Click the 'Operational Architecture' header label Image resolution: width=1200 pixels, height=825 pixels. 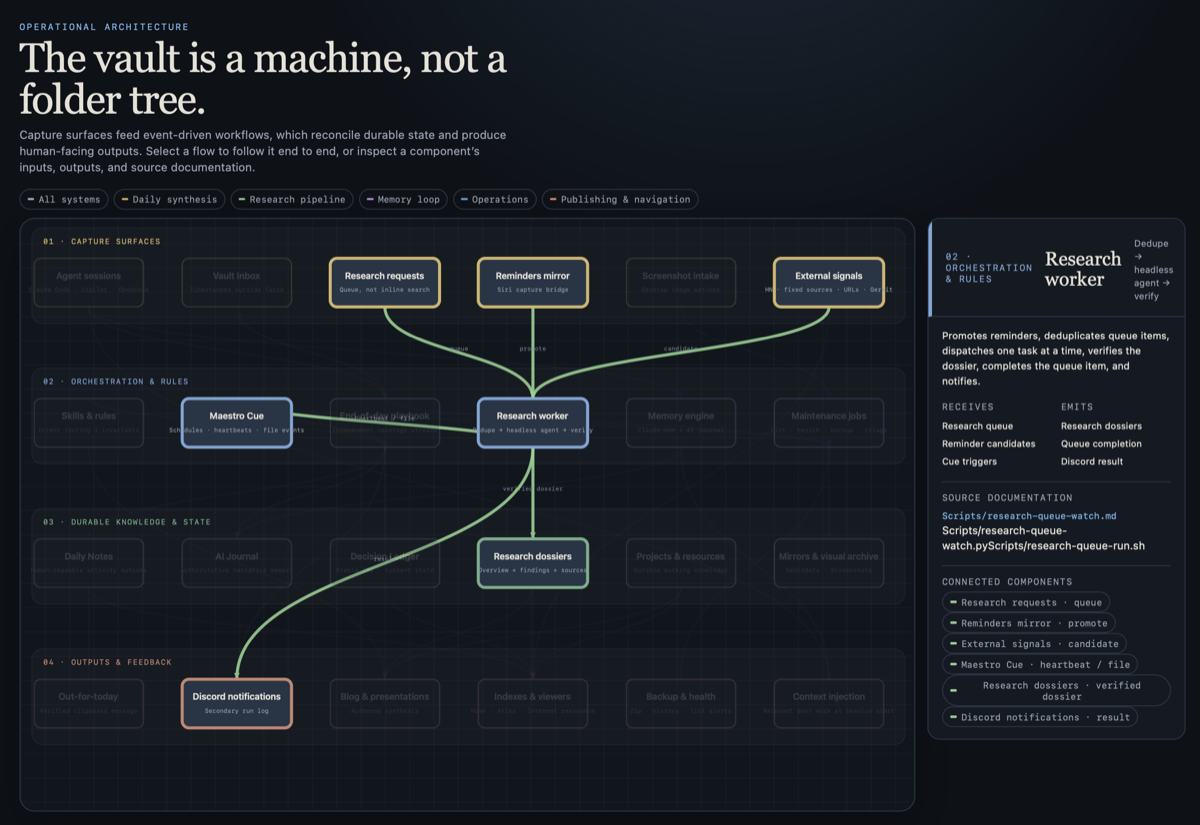[x=104, y=27]
